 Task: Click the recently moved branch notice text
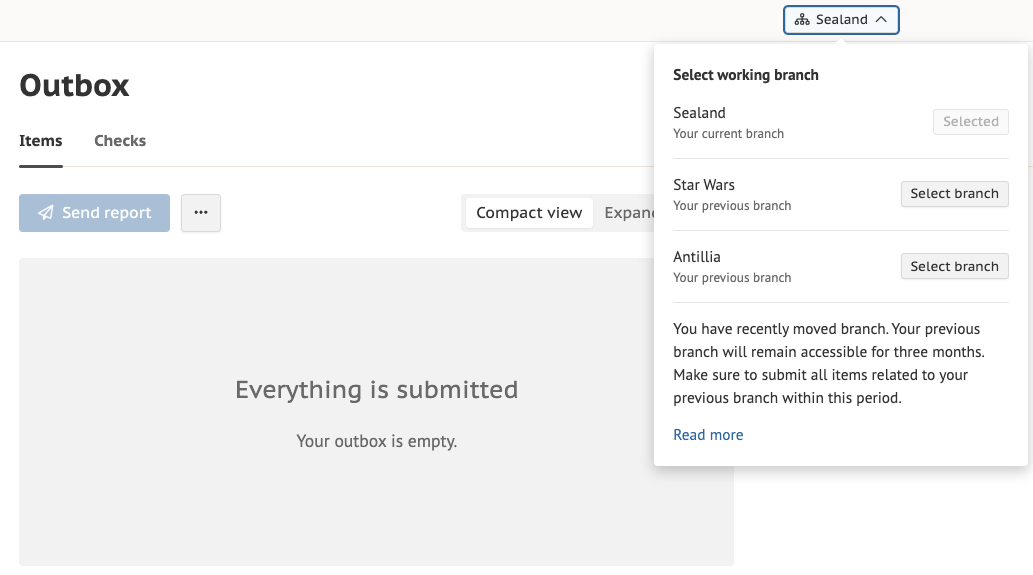click(x=828, y=363)
